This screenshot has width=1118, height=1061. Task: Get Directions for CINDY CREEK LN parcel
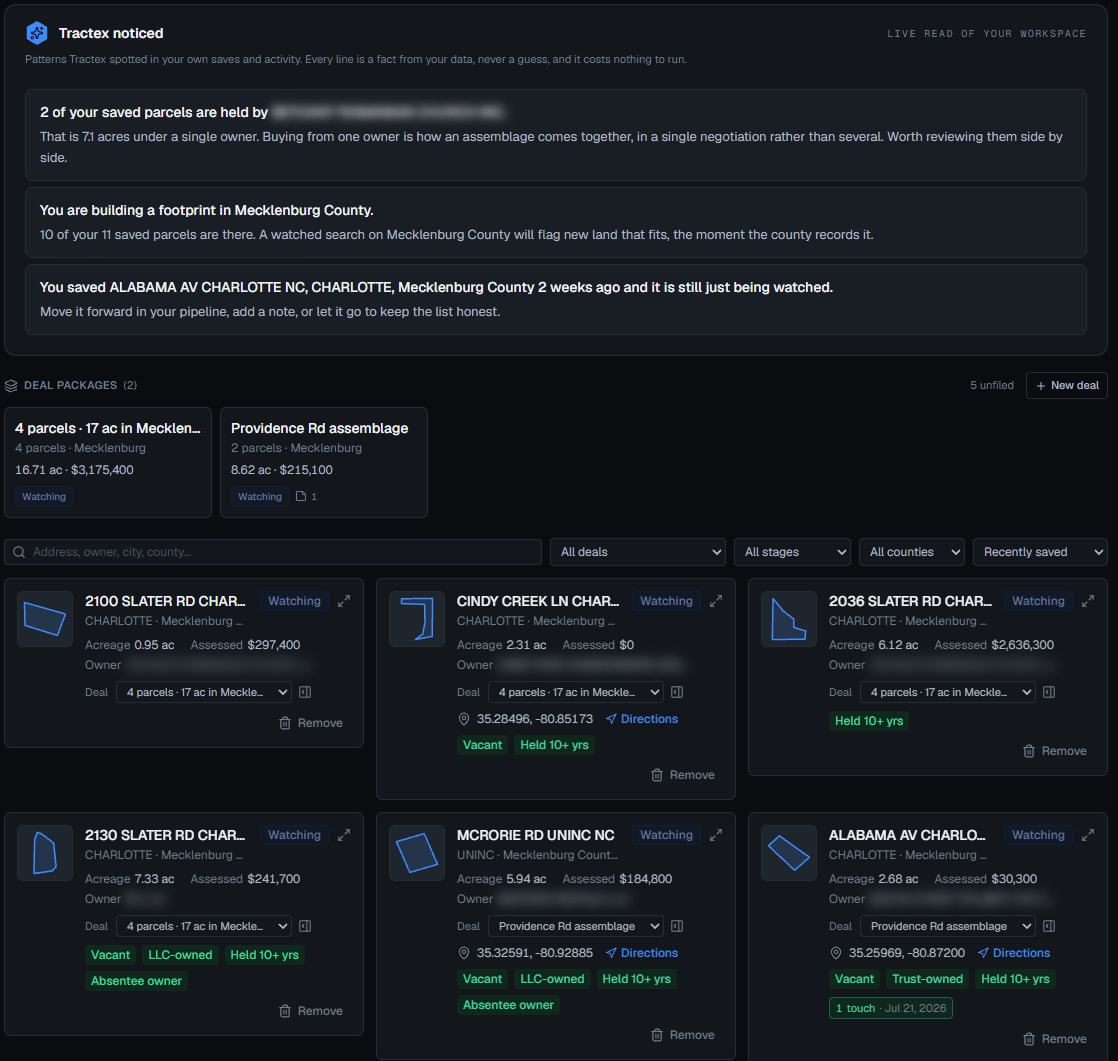pyautogui.click(x=642, y=719)
